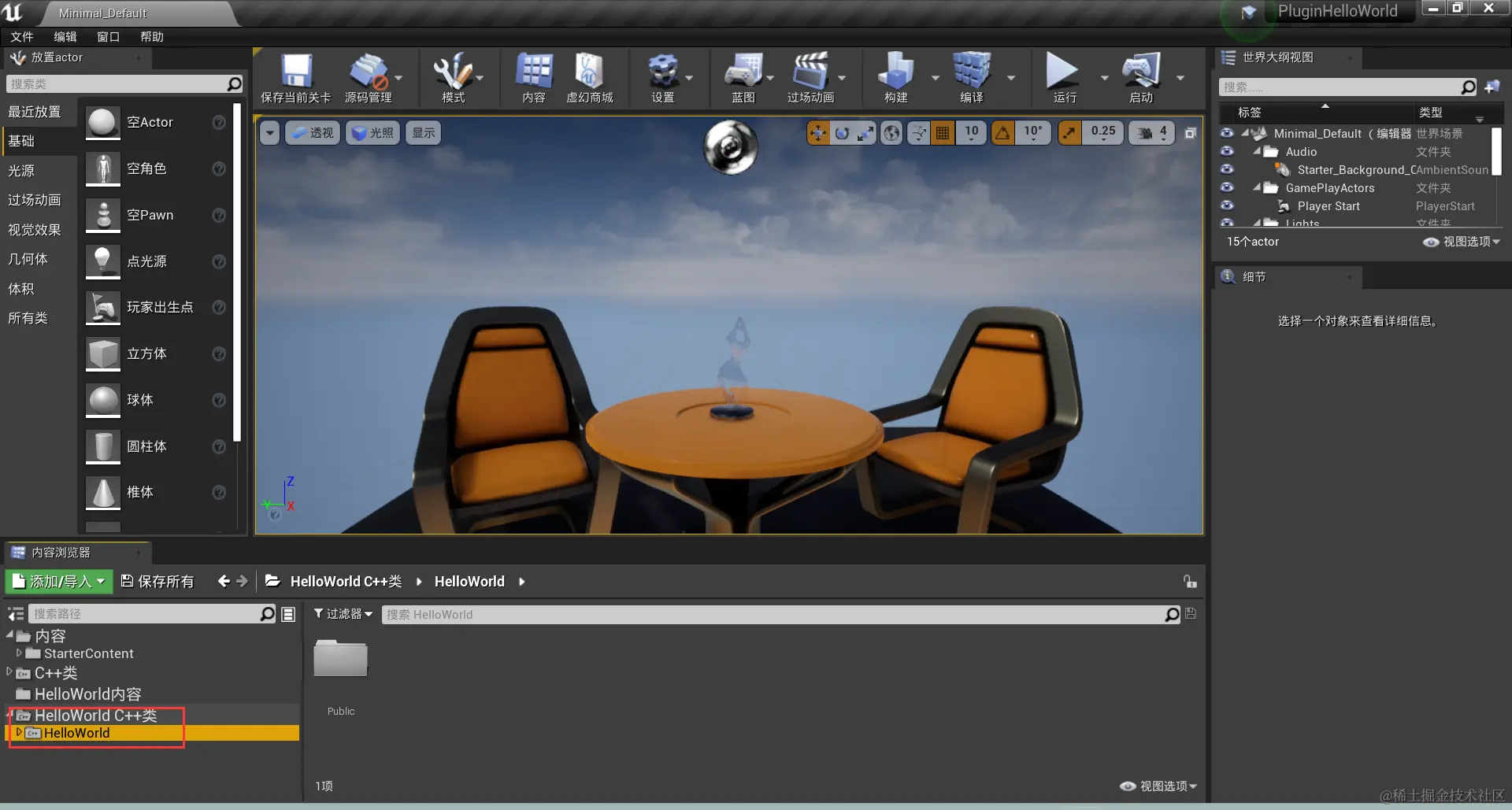Select the Public folder thumbnail
This screenshot has width=1512, height=810.
point(341,658)
